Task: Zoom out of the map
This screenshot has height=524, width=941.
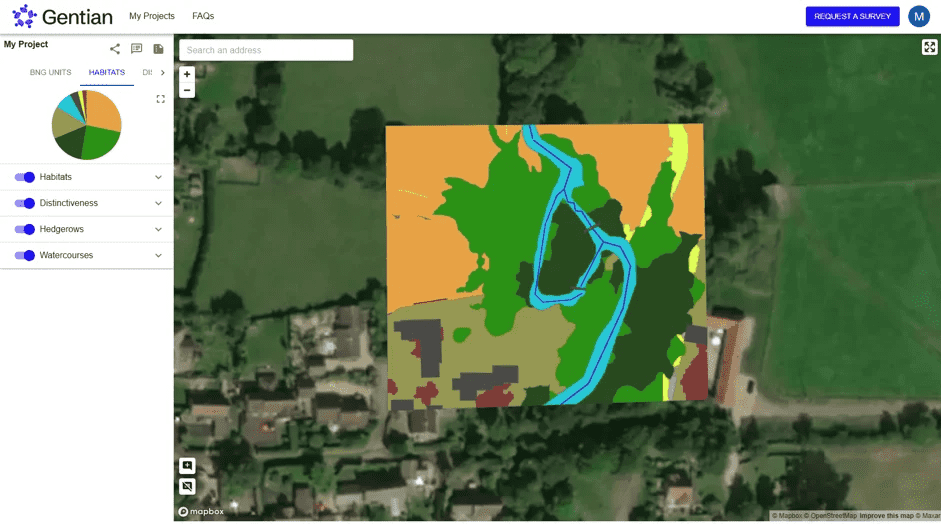Action: tap(187, 90)
